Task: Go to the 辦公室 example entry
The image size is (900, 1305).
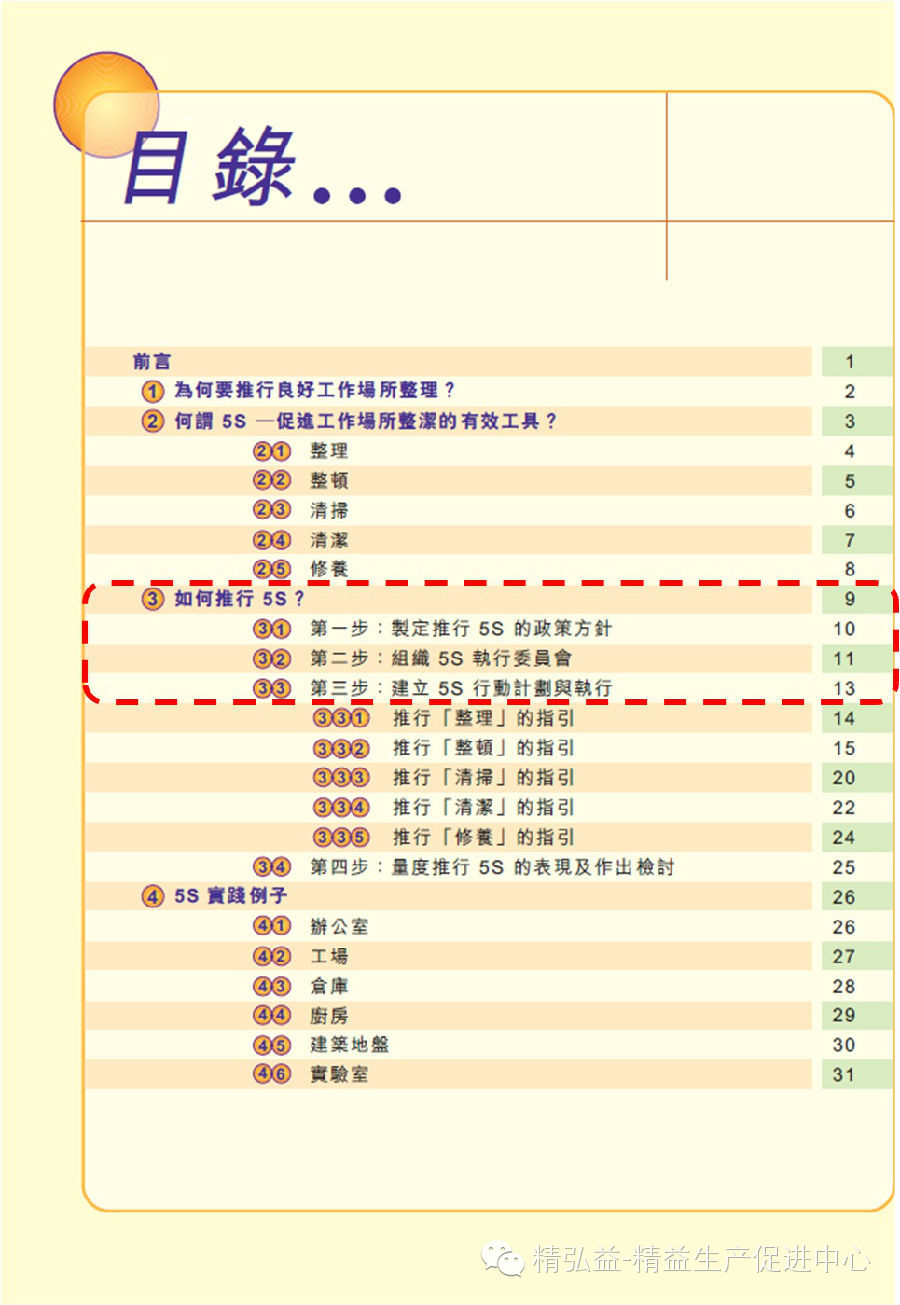Action: point(339,926)
